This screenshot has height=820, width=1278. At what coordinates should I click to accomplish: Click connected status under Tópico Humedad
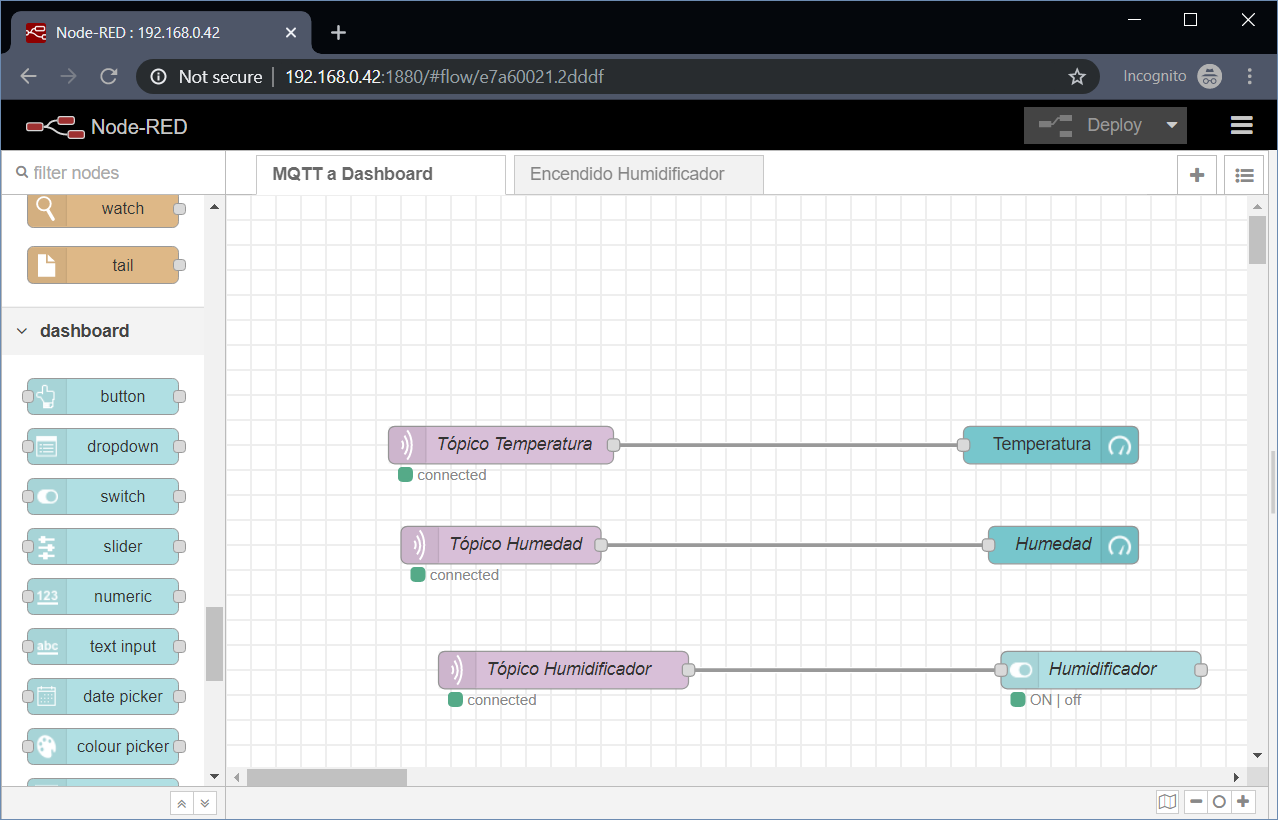tap(464, 575)
